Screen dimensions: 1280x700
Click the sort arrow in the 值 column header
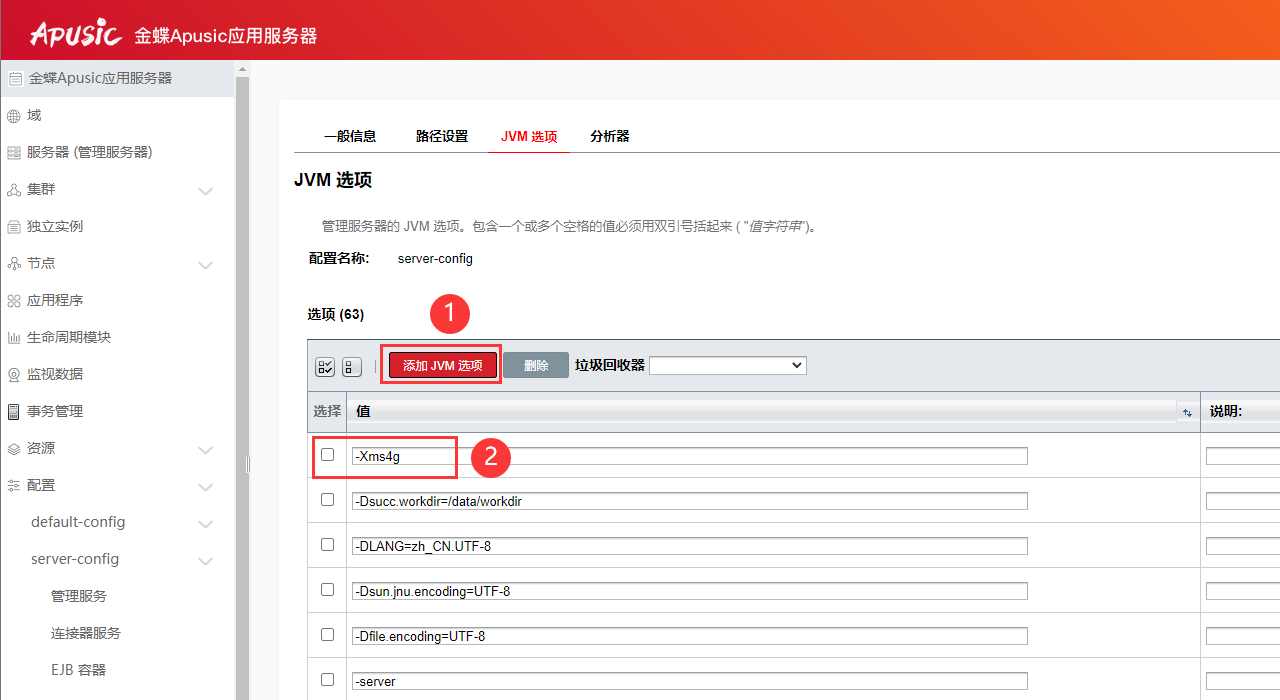coord(1186,411)
